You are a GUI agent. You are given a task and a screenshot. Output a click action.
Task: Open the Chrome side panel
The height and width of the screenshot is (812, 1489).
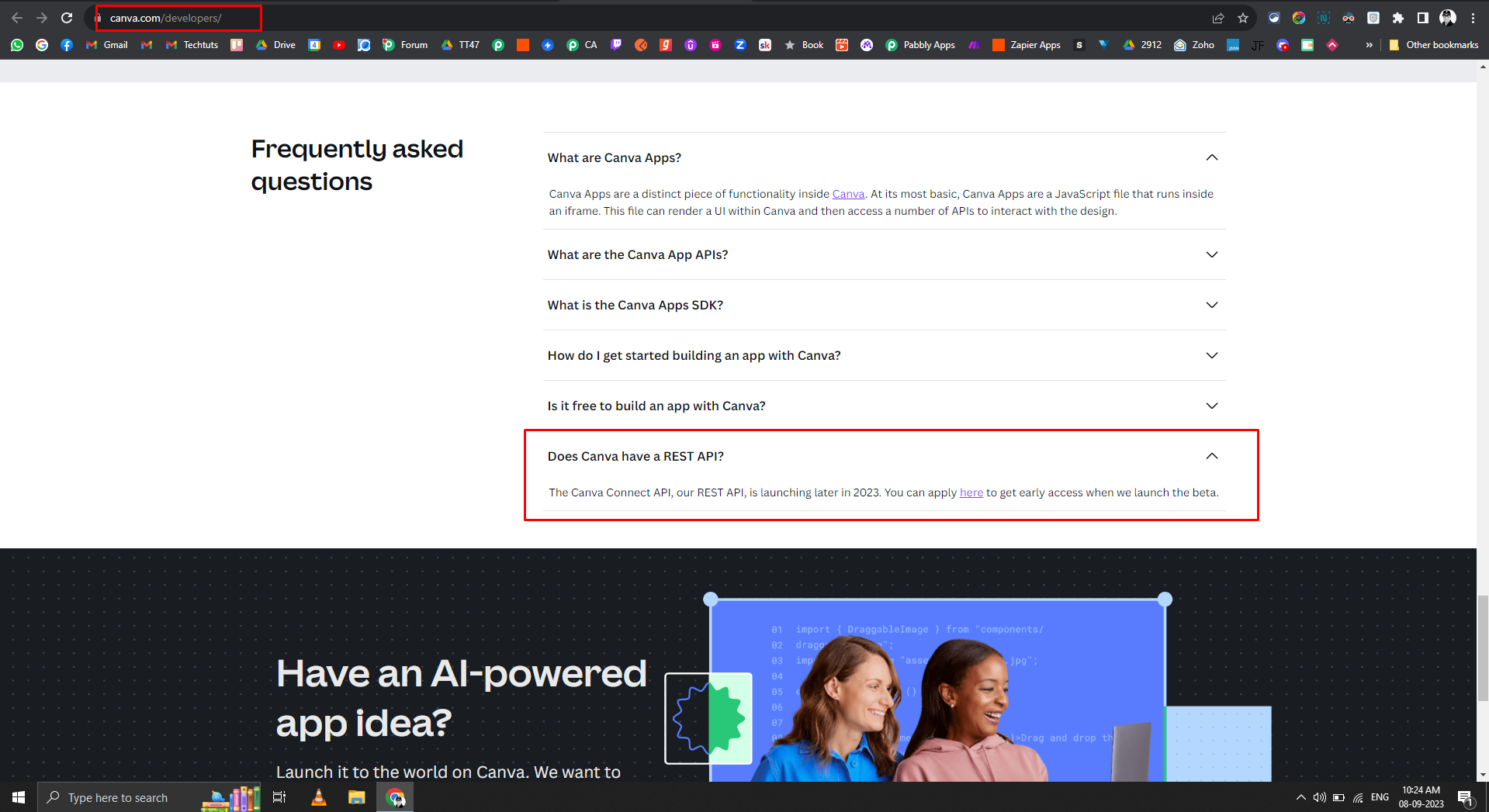pyautogui.click(x=1423, y=18)
